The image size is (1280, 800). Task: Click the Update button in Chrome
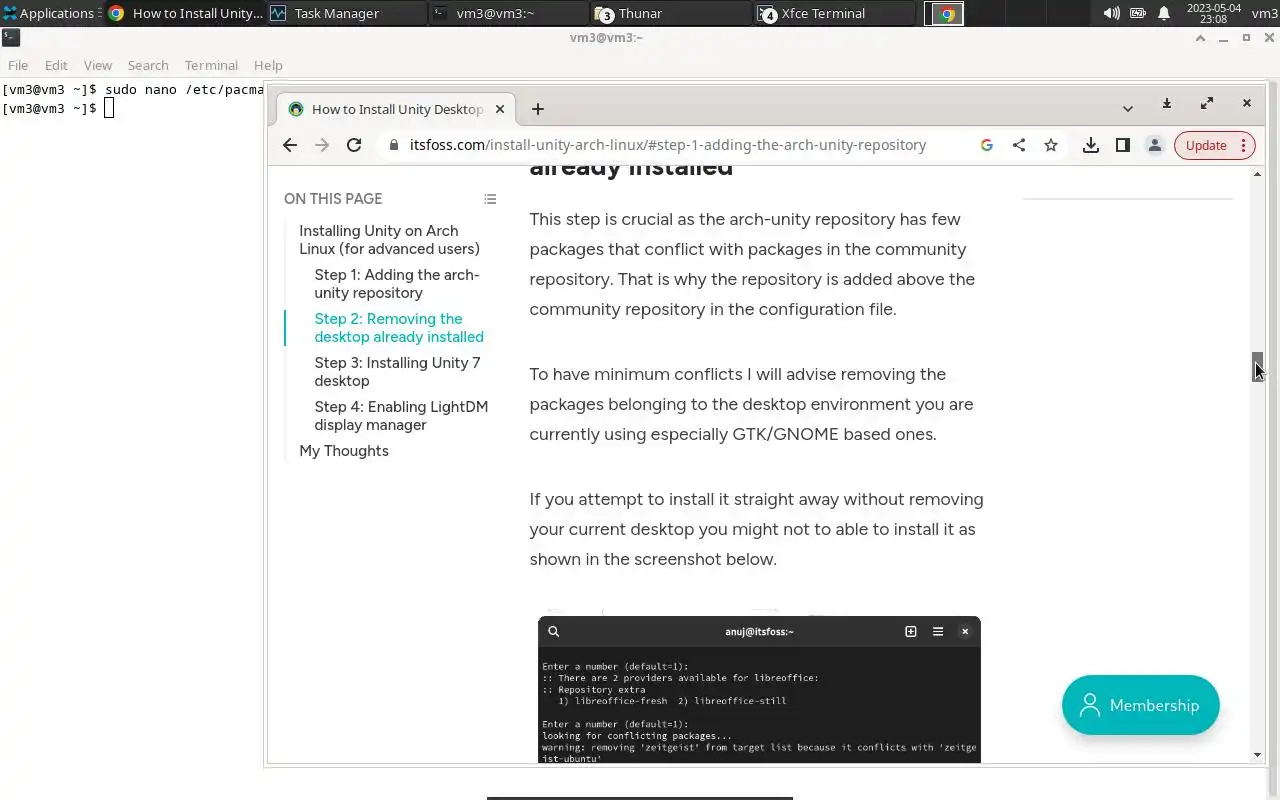(x=1214, y=145)
